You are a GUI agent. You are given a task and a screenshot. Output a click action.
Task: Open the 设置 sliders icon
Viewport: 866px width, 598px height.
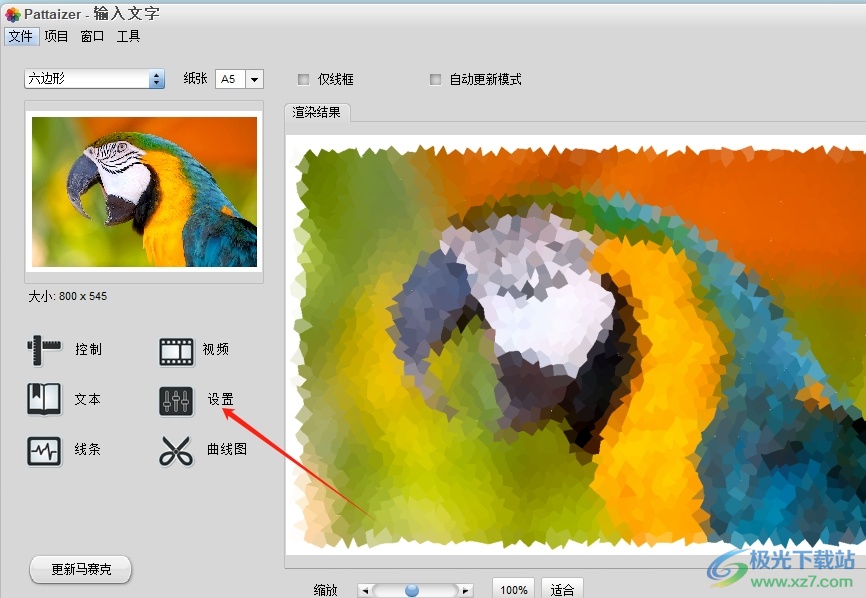coord(177,401)
